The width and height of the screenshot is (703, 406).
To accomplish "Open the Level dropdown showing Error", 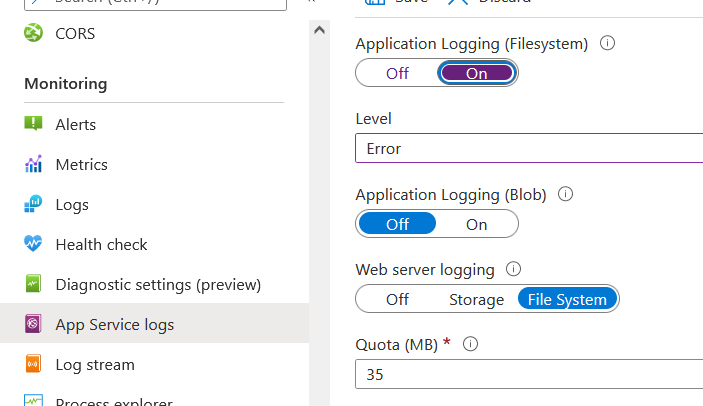I will click(x=529, y=148).
